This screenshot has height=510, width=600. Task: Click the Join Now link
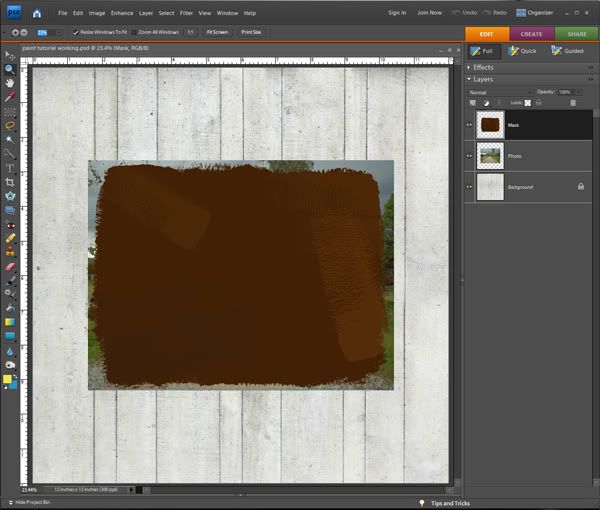pyautogui.click(x=429, y=13)
